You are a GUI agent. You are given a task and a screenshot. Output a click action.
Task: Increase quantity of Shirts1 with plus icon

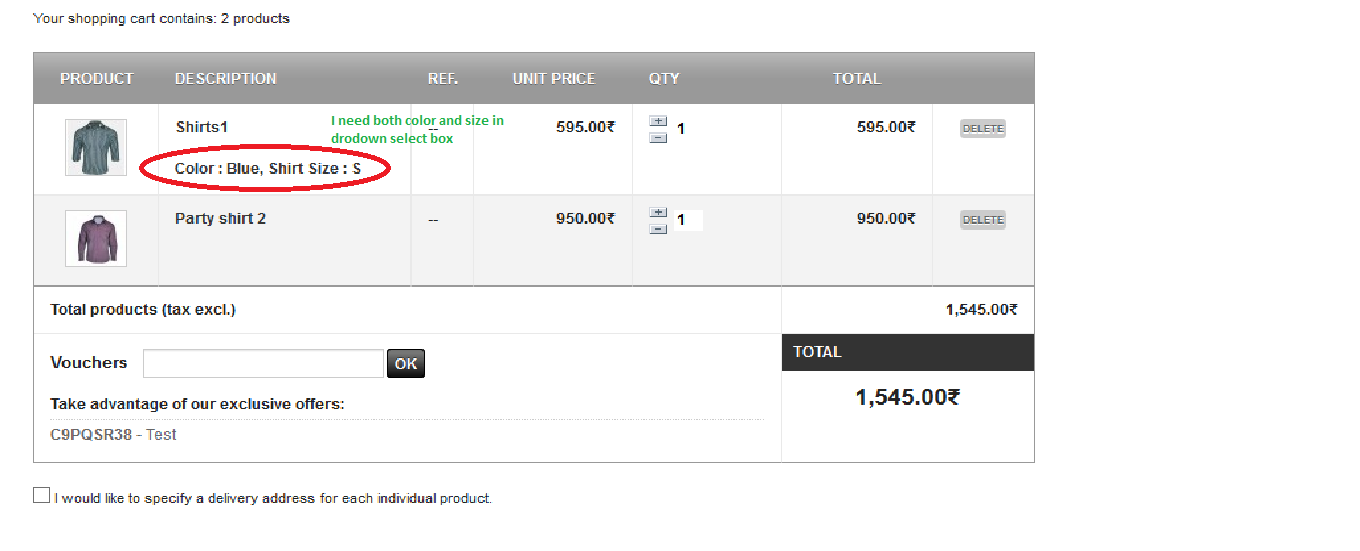pos(658,121)
